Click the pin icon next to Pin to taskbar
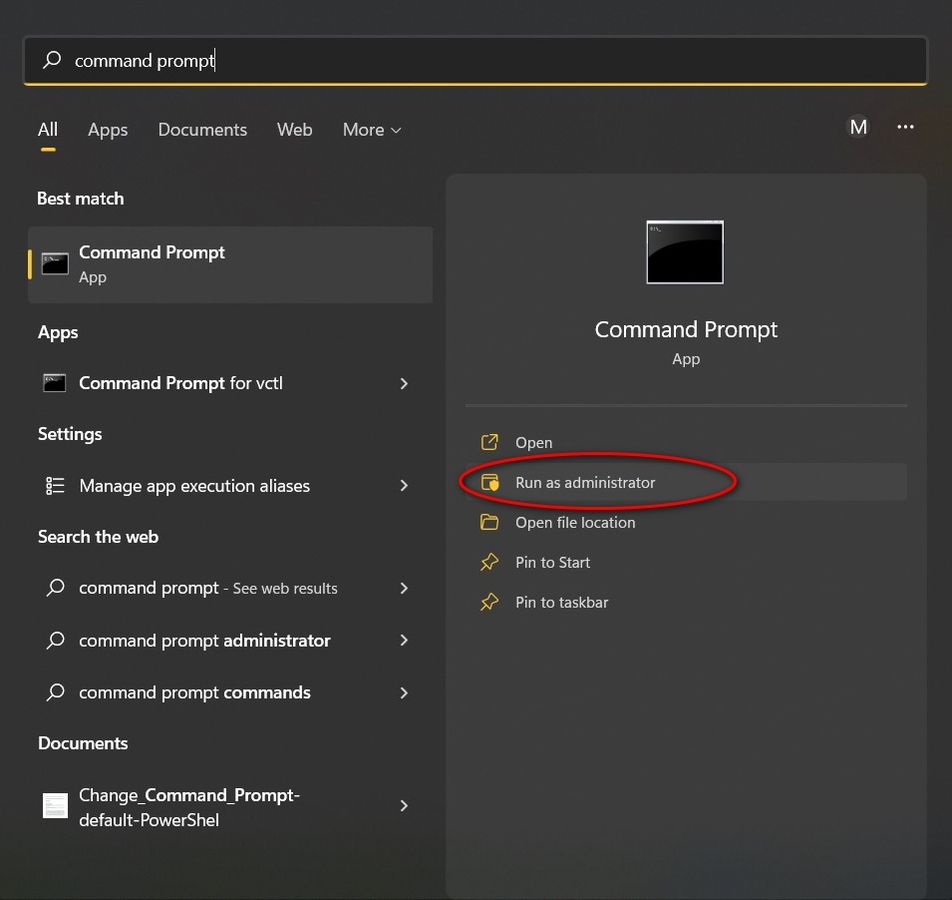 (489, 602)
